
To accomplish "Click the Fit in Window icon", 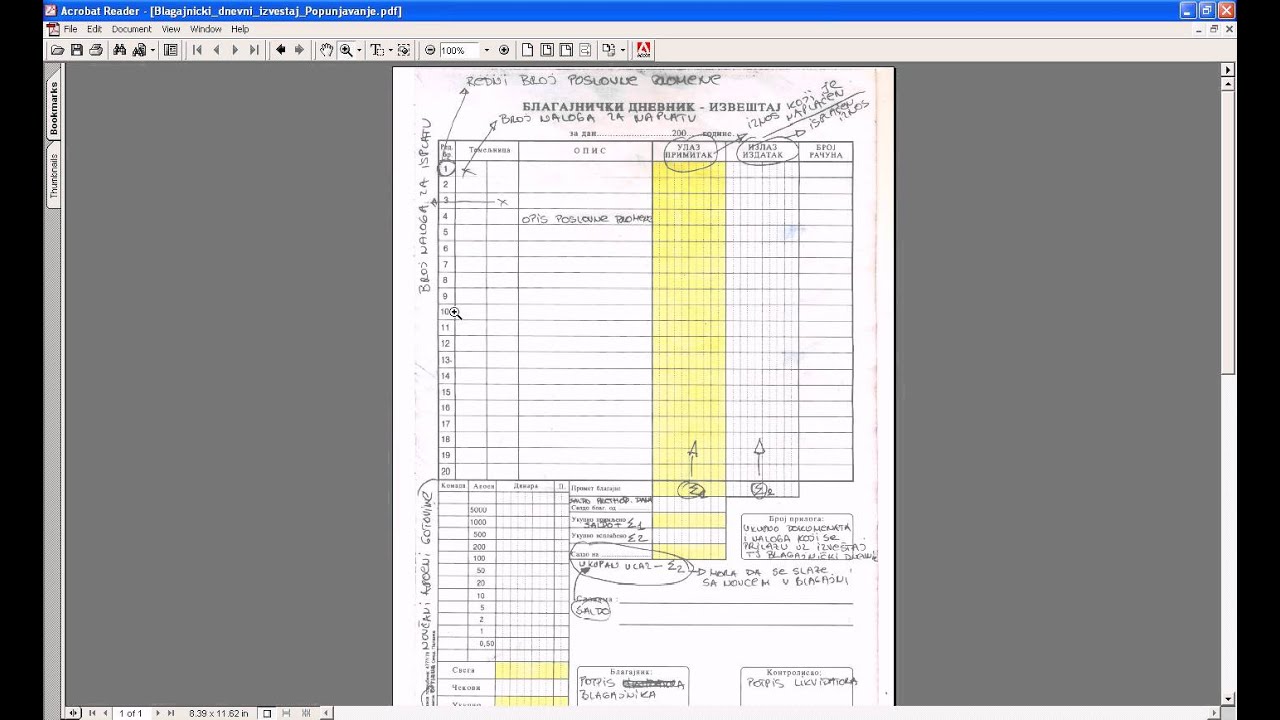I will pos(547,50).
